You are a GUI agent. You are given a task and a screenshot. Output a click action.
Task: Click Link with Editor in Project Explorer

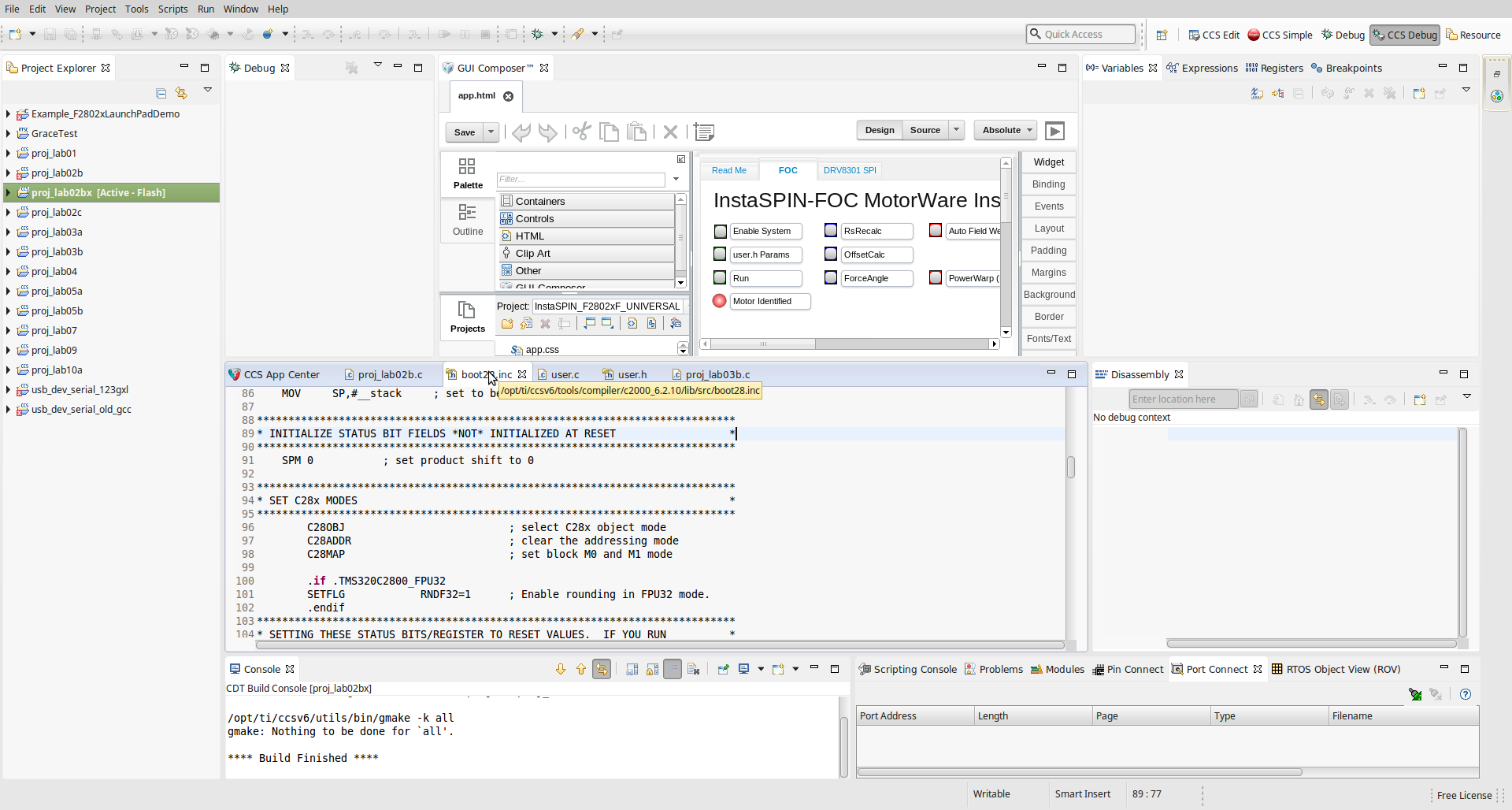[181, 93]
